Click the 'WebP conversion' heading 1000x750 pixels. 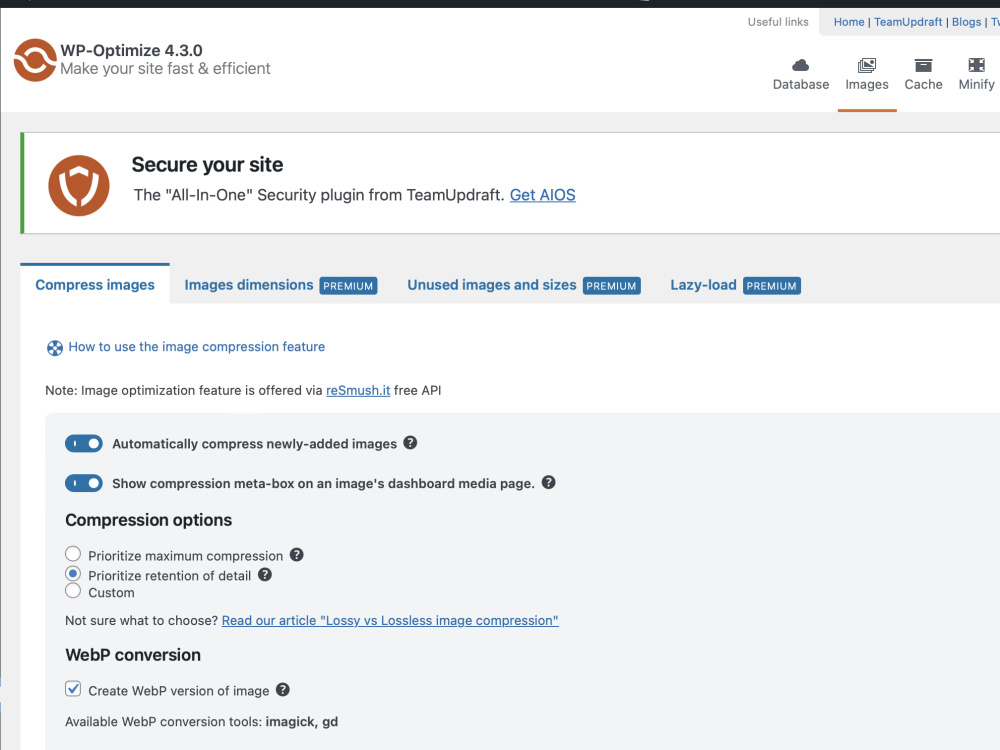tap(133, 655)
